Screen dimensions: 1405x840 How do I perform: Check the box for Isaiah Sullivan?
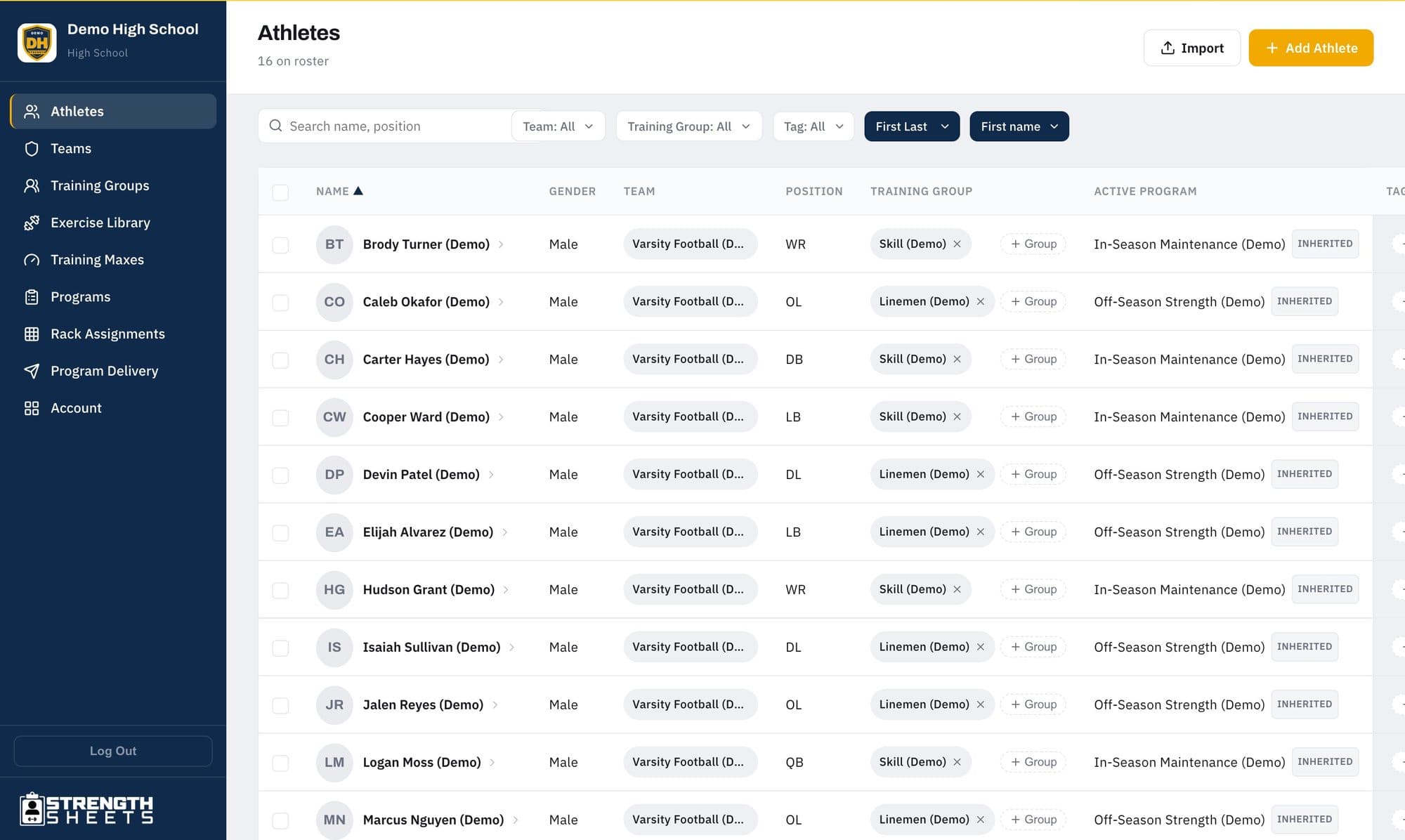[280, 648]
